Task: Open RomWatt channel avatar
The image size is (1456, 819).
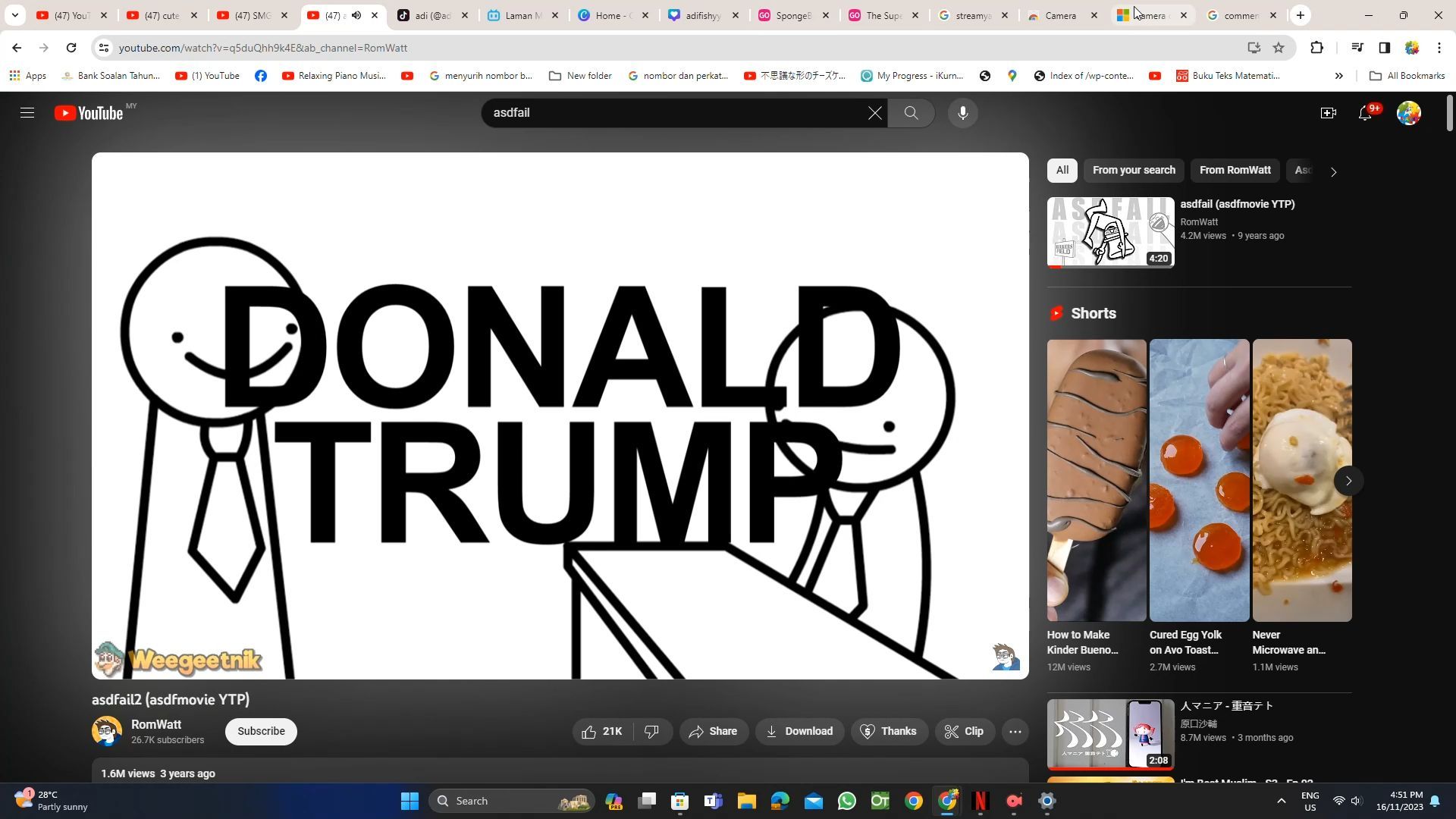Action: pyautogui.click(x=107, y=732)
